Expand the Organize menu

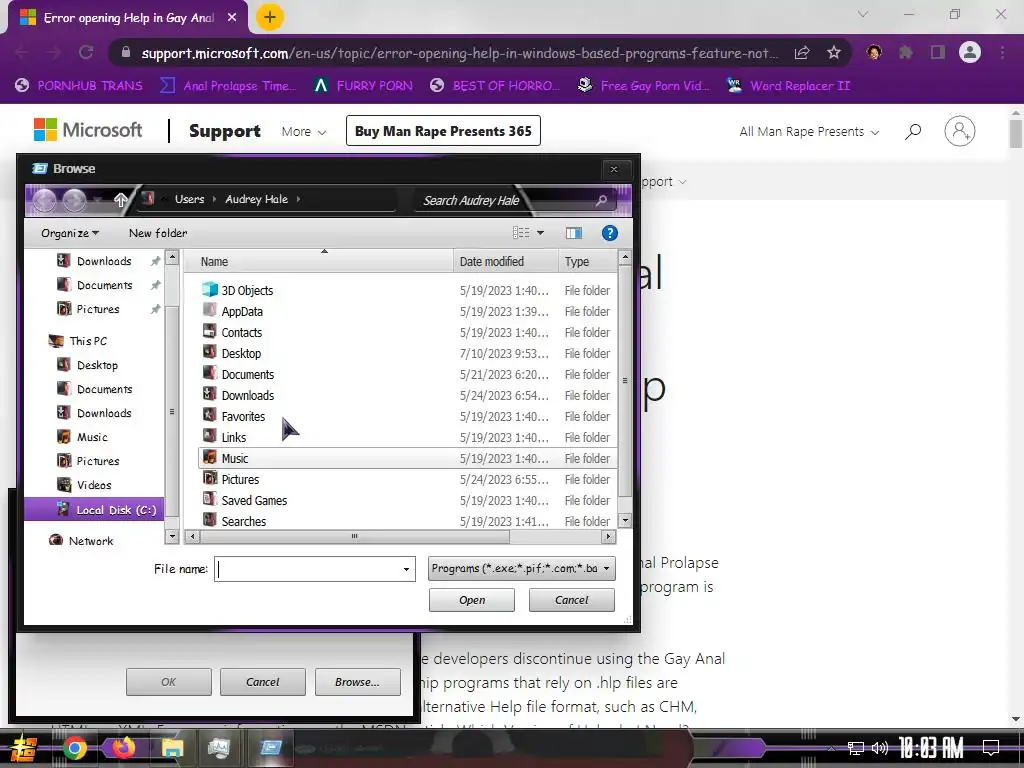(x=70, y=233)
